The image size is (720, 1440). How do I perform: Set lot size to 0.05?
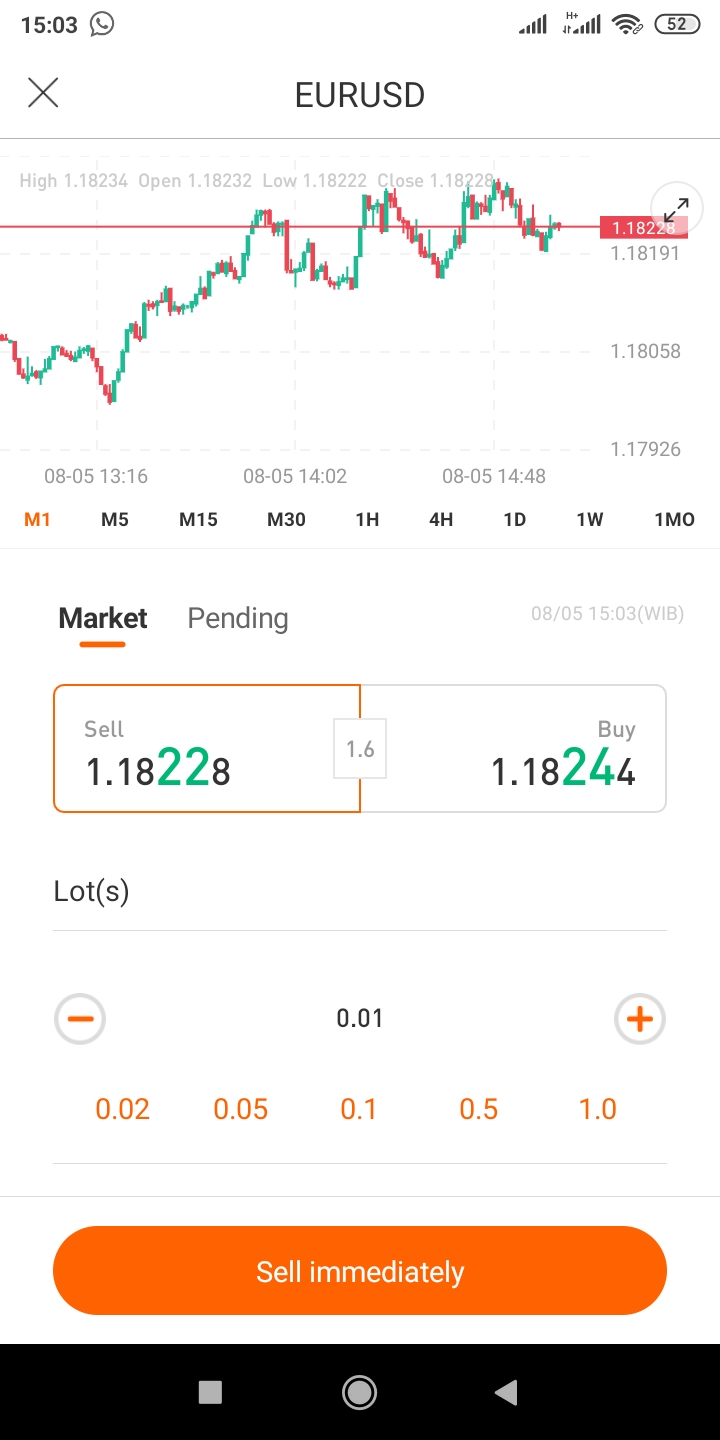coord(241,1109)
